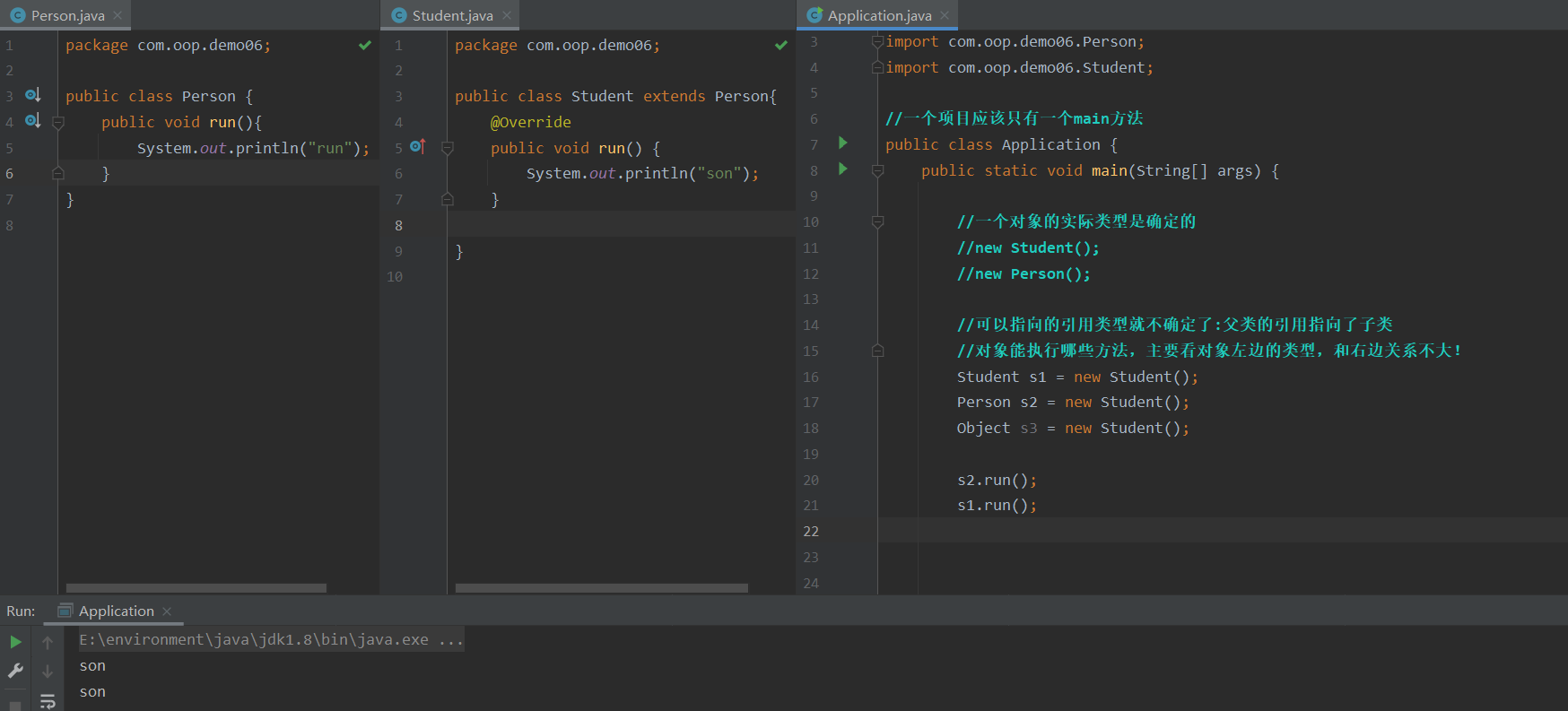Collapse main method fold in Application.java

(x=878, y=170)
